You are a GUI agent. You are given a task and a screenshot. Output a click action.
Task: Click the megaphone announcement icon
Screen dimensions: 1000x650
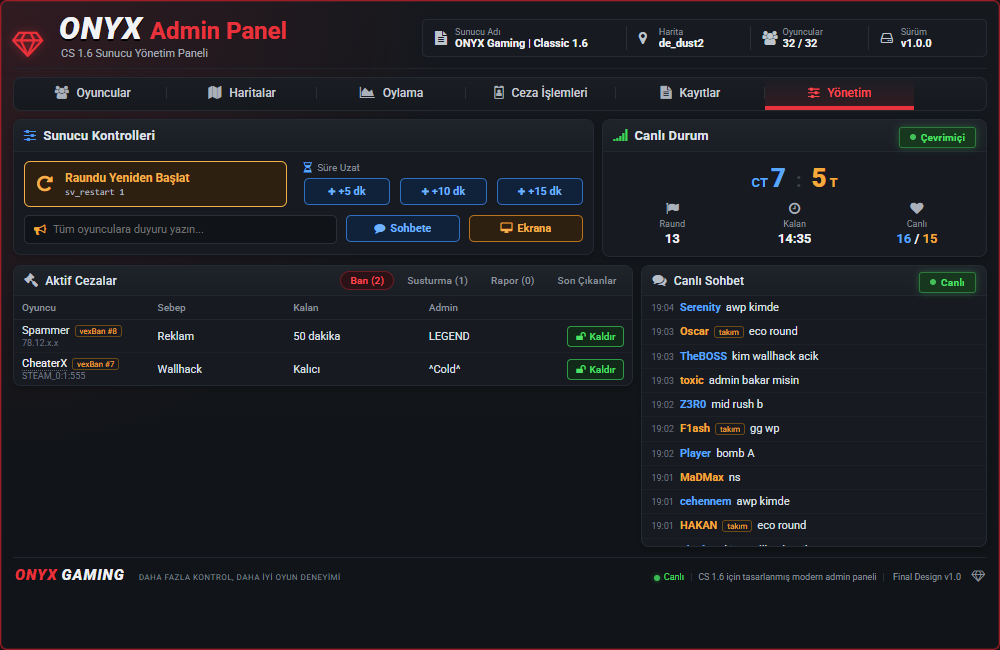(x=40, y=230)
